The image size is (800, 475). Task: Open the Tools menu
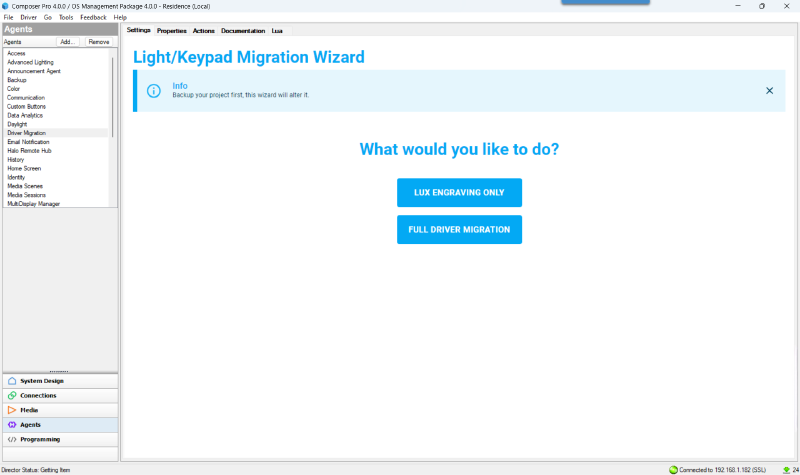(x=66, y=17)
